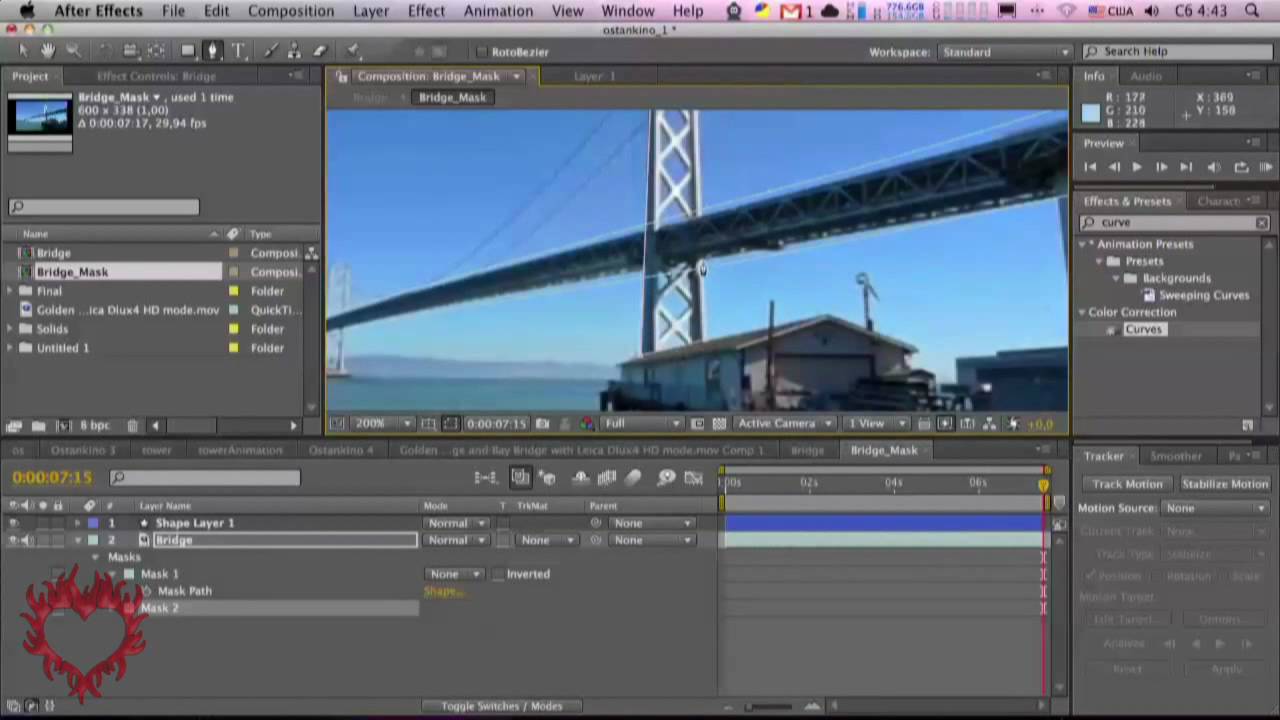Open the Workspace Standard dropdown
Viewport: 1280px width, 720px height.
coord(1004,52)
